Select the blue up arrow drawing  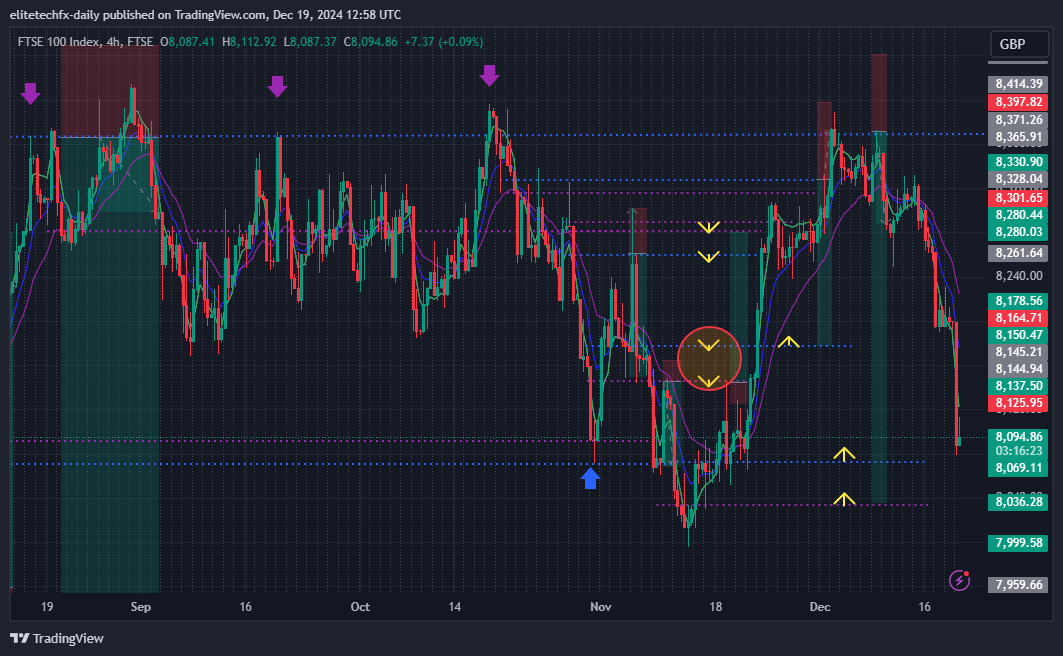click(590, 477)
